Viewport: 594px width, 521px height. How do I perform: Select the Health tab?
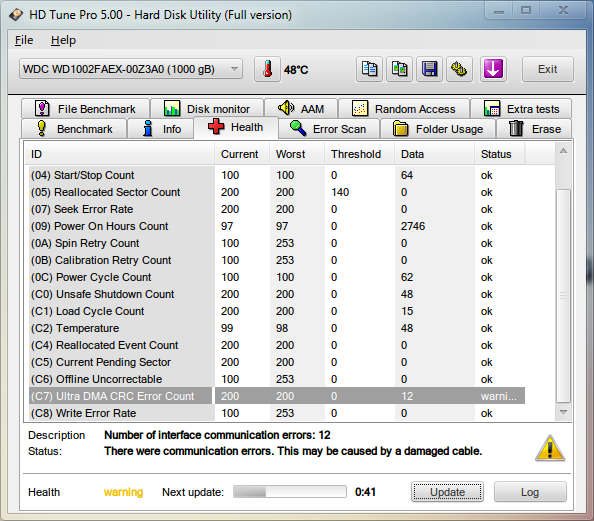(236, 127)
